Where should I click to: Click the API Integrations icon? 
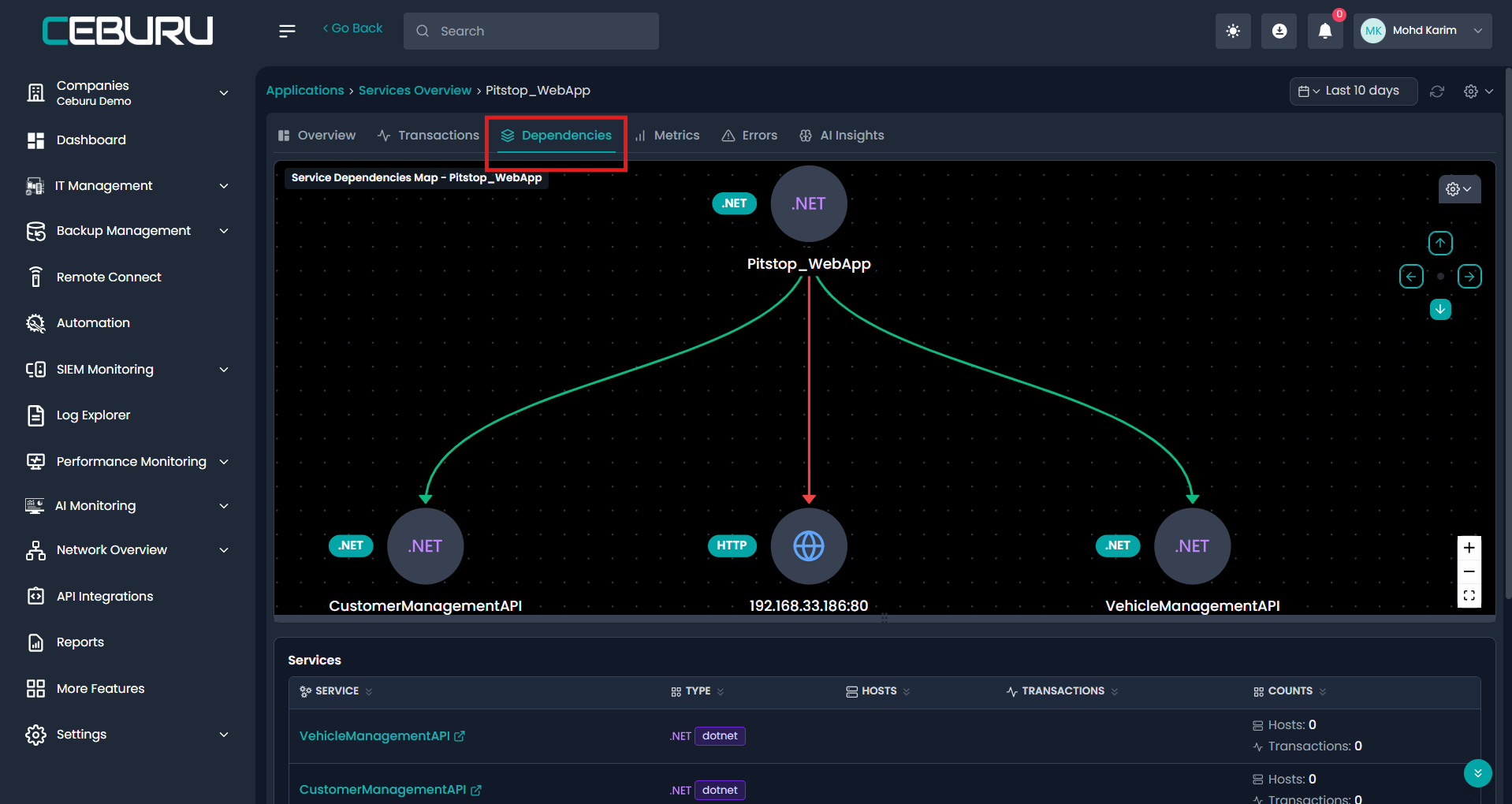click(x=35, y=597)
